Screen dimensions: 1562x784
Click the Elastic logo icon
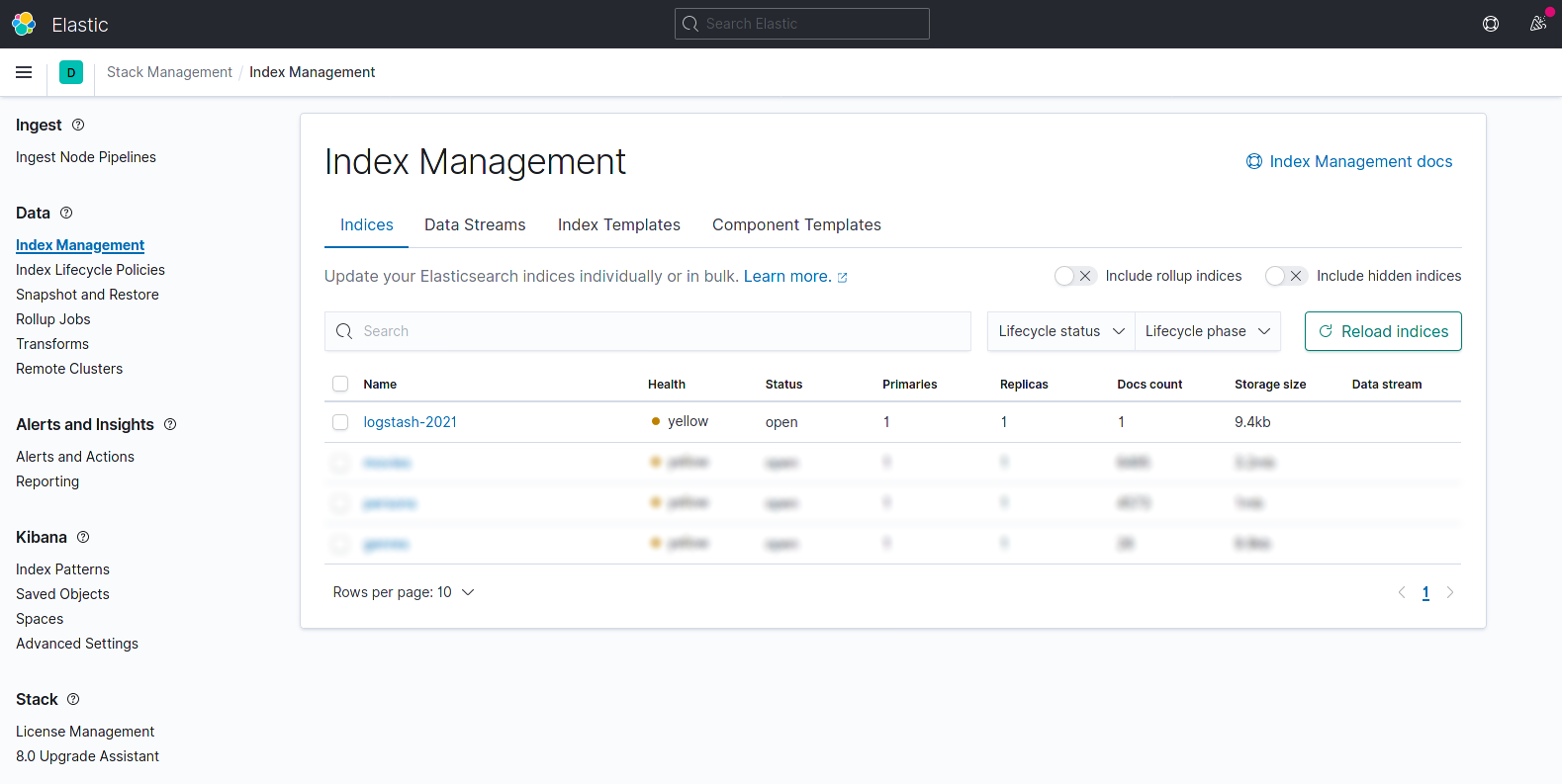24,24
